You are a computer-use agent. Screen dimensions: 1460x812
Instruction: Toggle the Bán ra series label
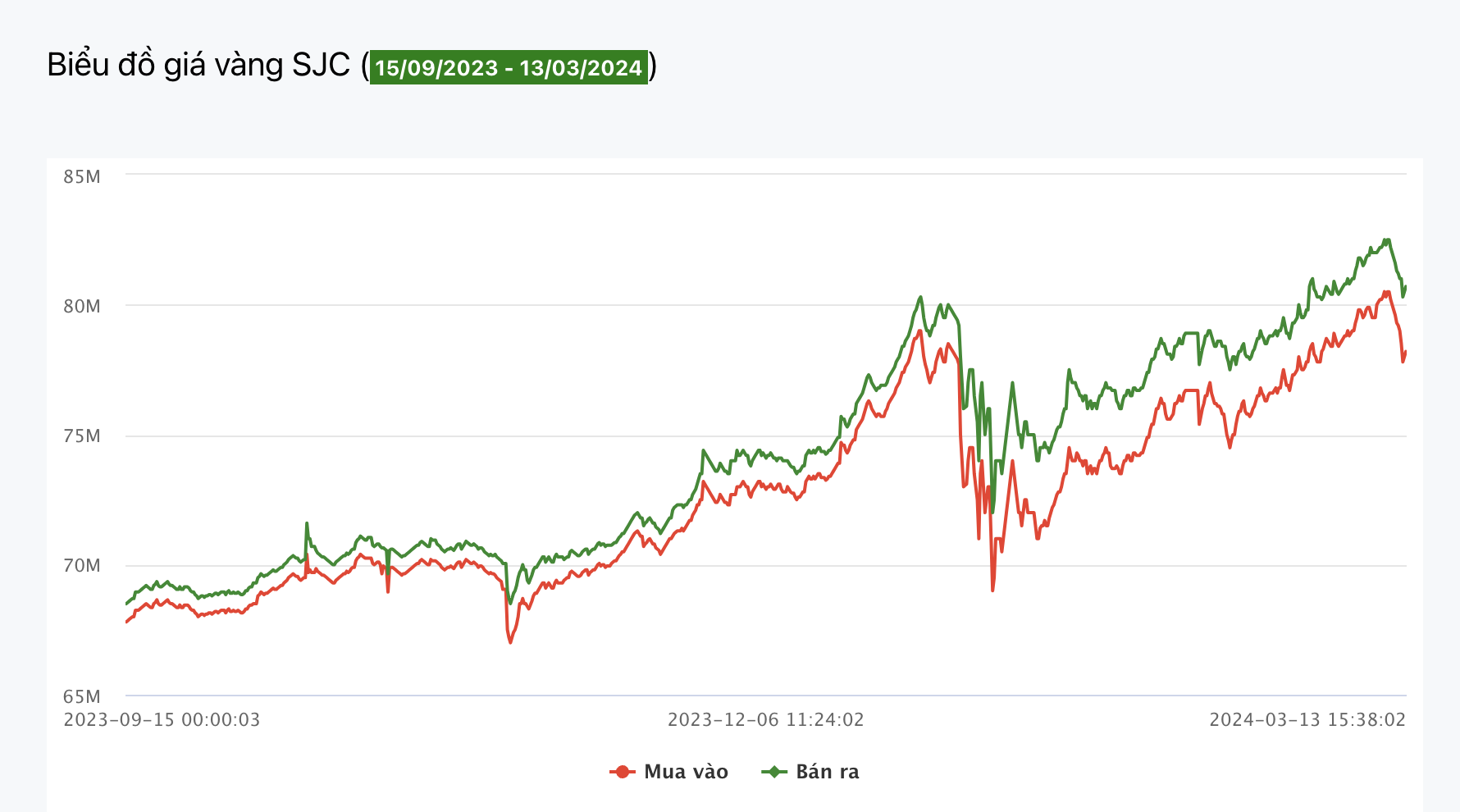click(827, 772)
